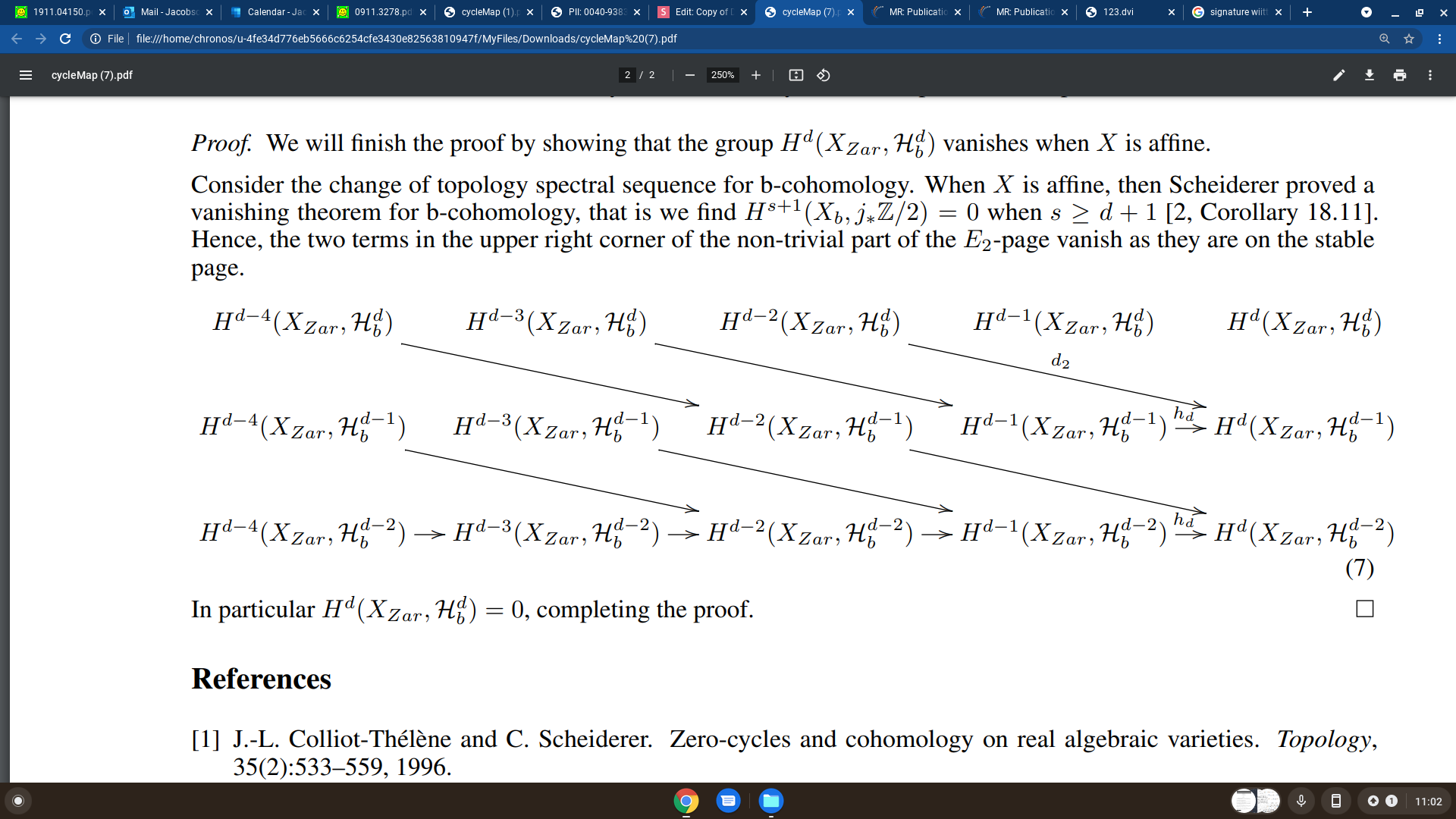Screen dimensions: 1456x819
Task: Click the fit to page icon
Action: tap(795, 75)
